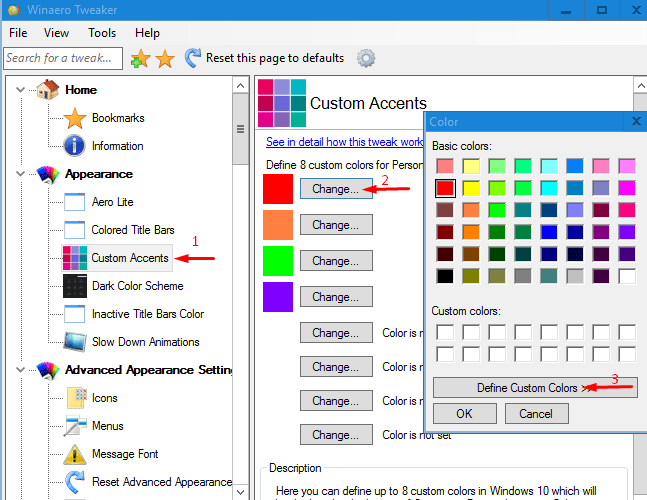Viewport: 647px width, 500px height.
Task: Click the Custom Accents grid icon in the tree
Action: tap(75, 258)
